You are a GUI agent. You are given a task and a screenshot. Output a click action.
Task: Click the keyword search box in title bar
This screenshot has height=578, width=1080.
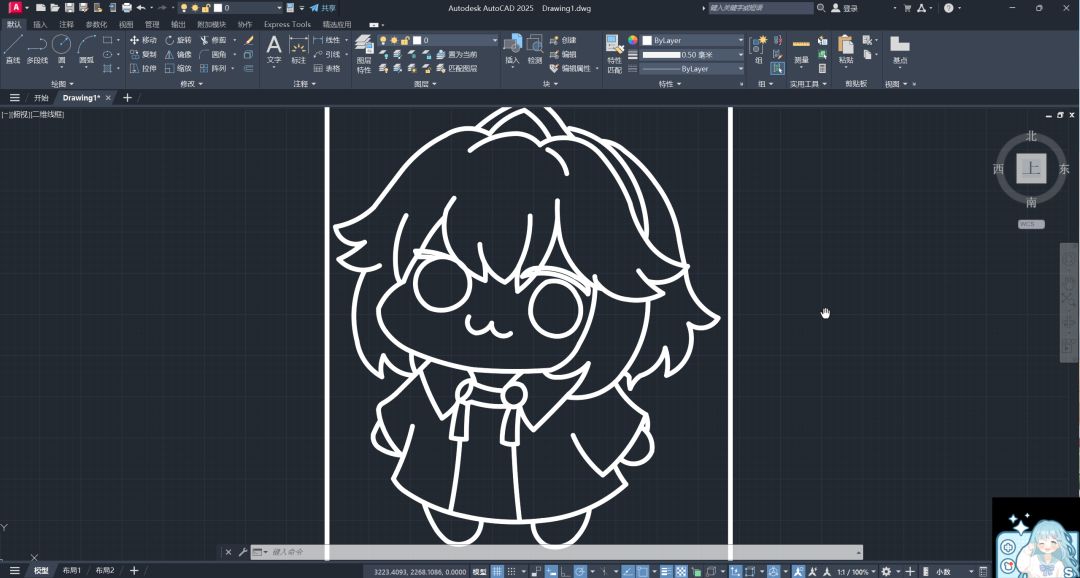(x=761, y=8)
